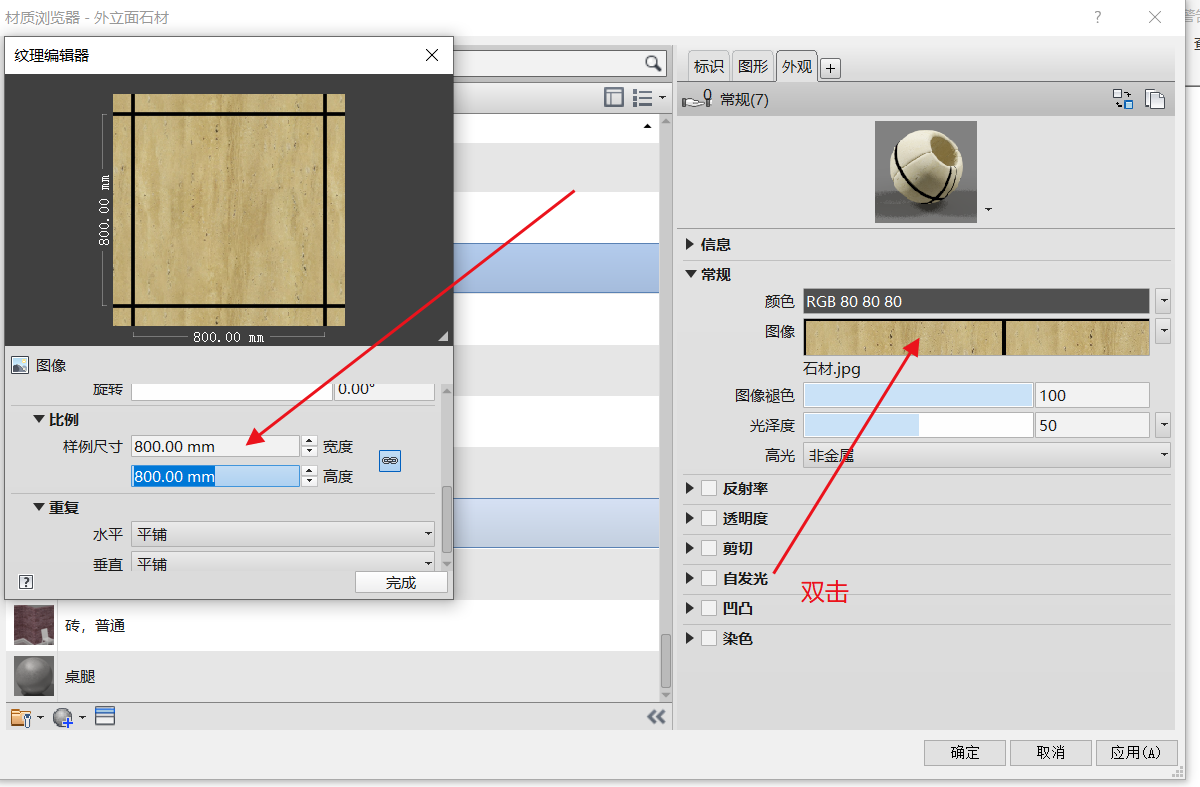Viewport: 1200px width, 787px height.
Task: Open the texture editor help icon
Action: pyautogui.click(x=26, y=582)
